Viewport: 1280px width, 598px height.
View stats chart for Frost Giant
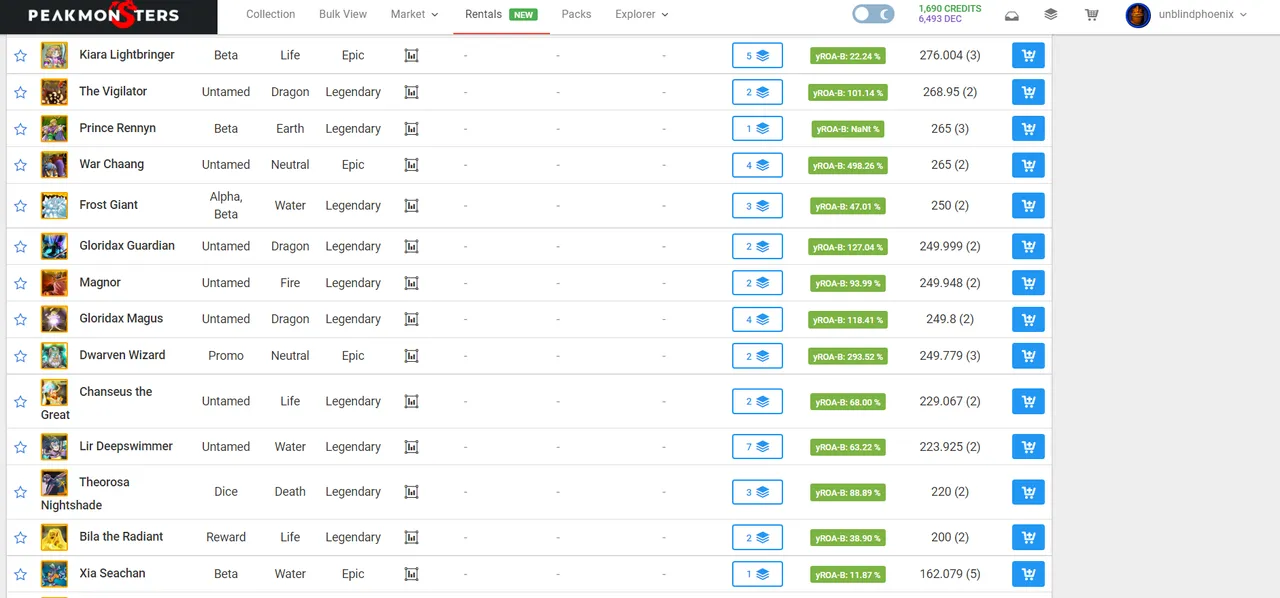(x=411, y=206)
